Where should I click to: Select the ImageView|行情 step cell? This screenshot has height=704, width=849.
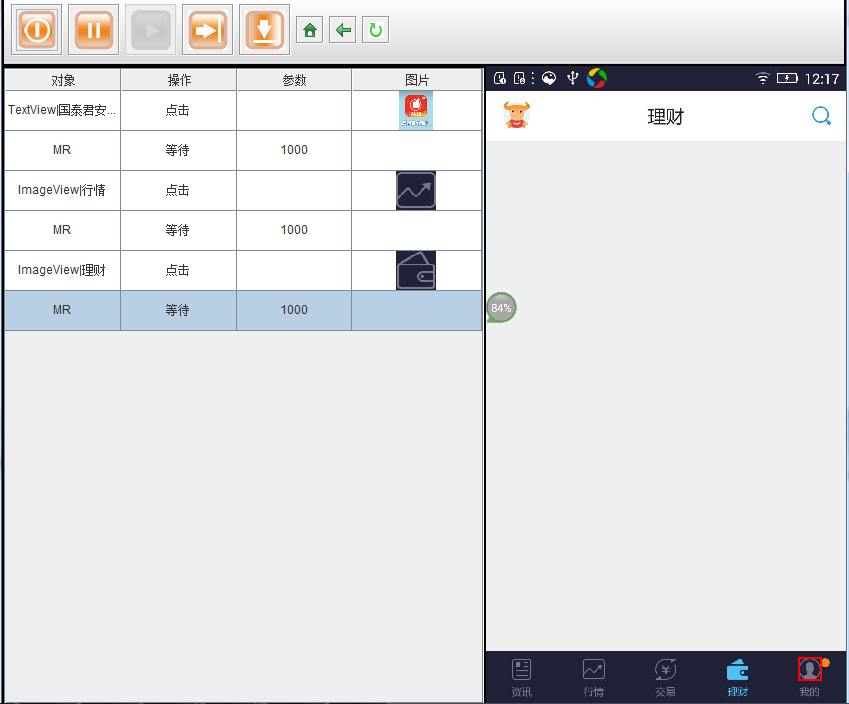(62, 190)
